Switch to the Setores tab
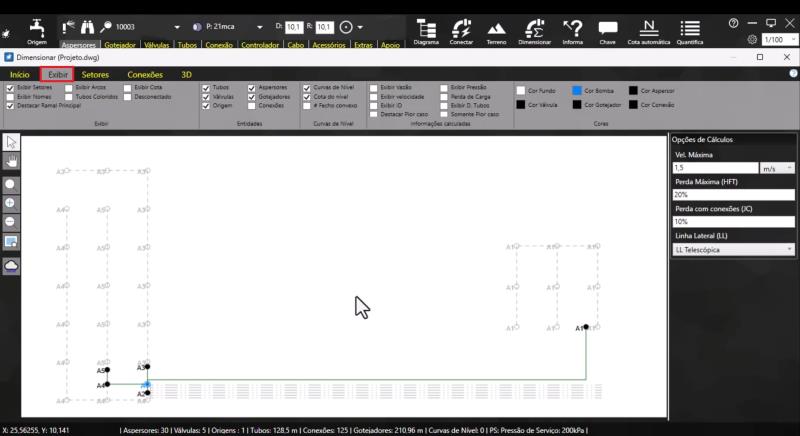 point(95,74)
